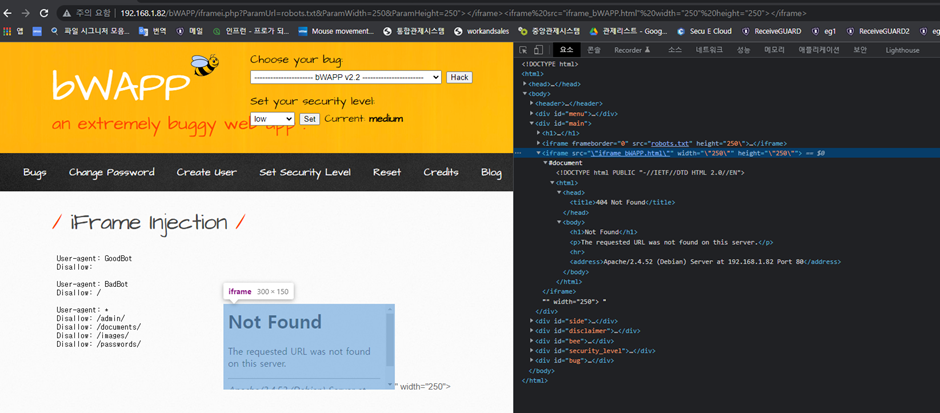This screenshot has height=413, width=940.
Task: Expand the div id="side" node
Action: pos(532,321)
